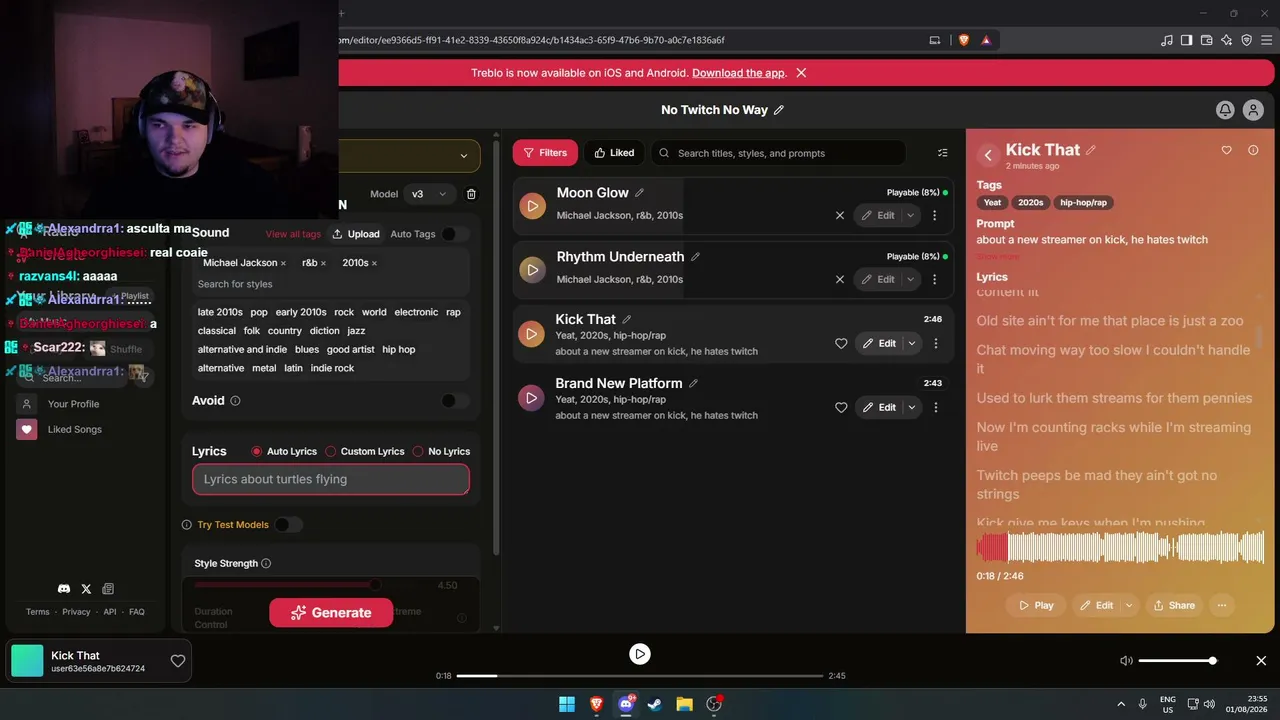Remove the r&b style tag
The width and height of the screenshot is (1280, 720).
click(323, 263)
